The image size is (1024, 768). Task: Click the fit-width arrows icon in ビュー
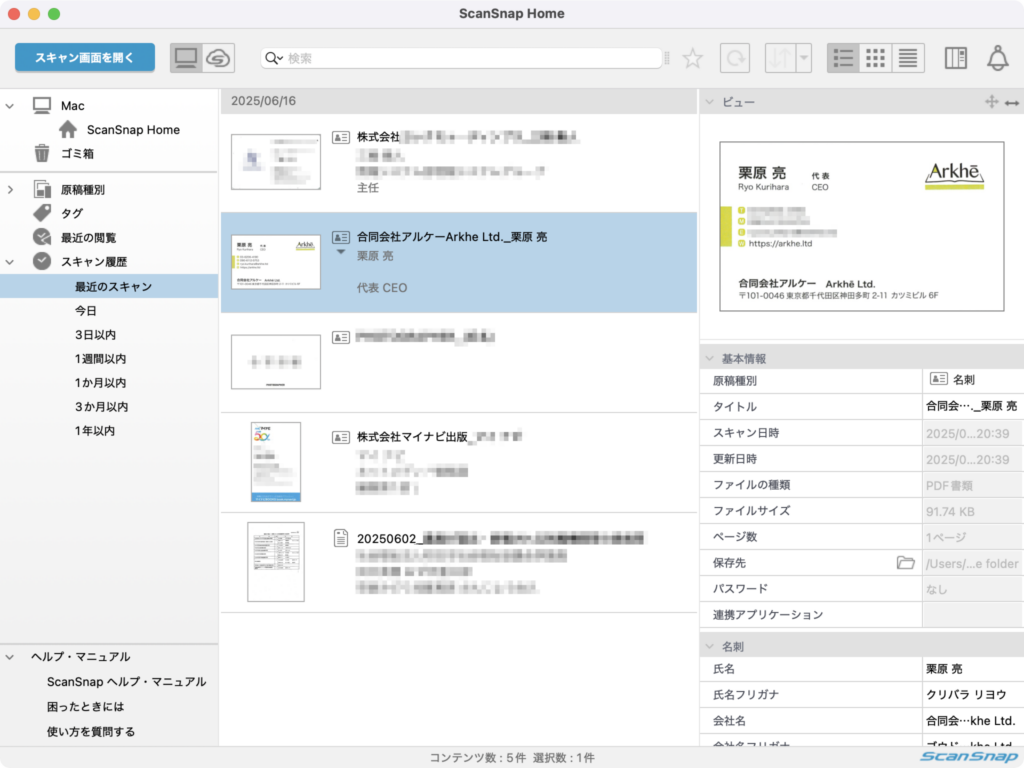pos(1012,103)
